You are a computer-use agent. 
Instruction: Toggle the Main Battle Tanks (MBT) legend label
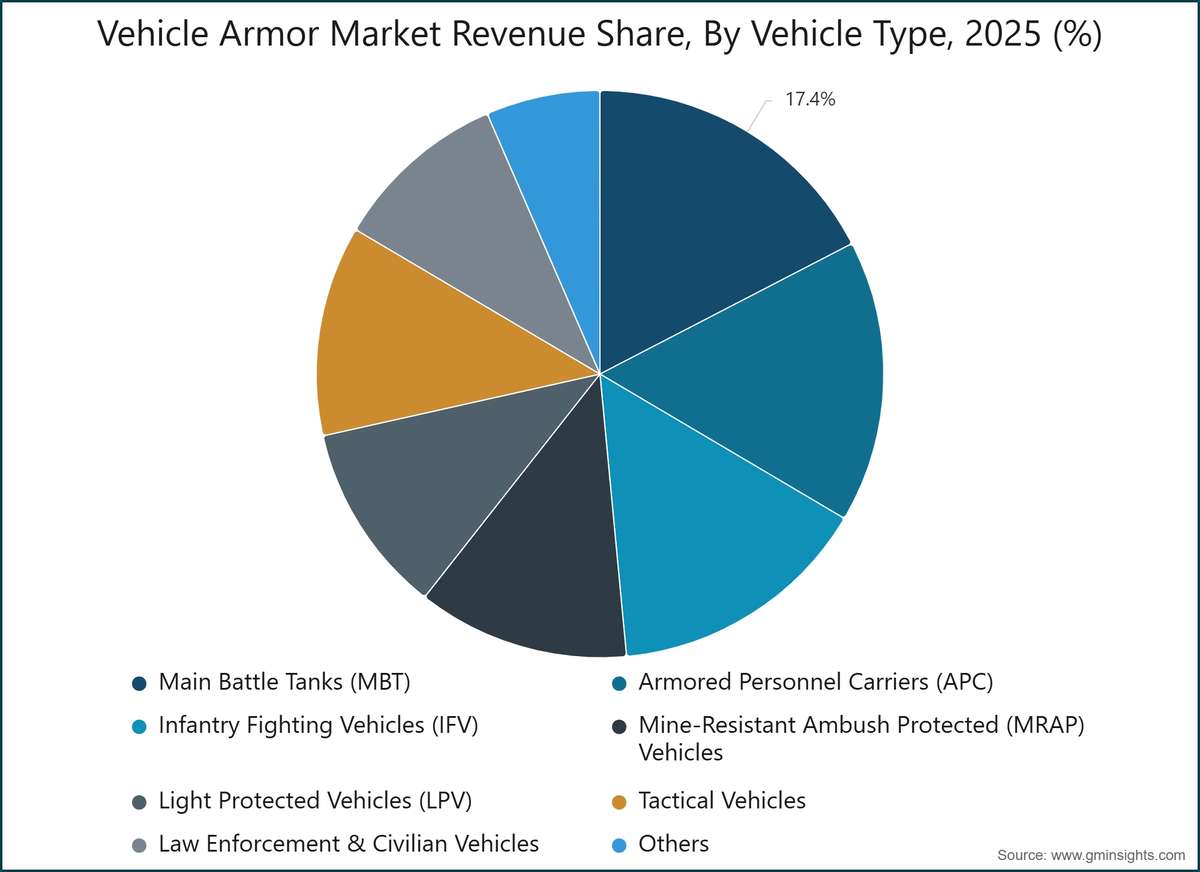pos(285,683)
